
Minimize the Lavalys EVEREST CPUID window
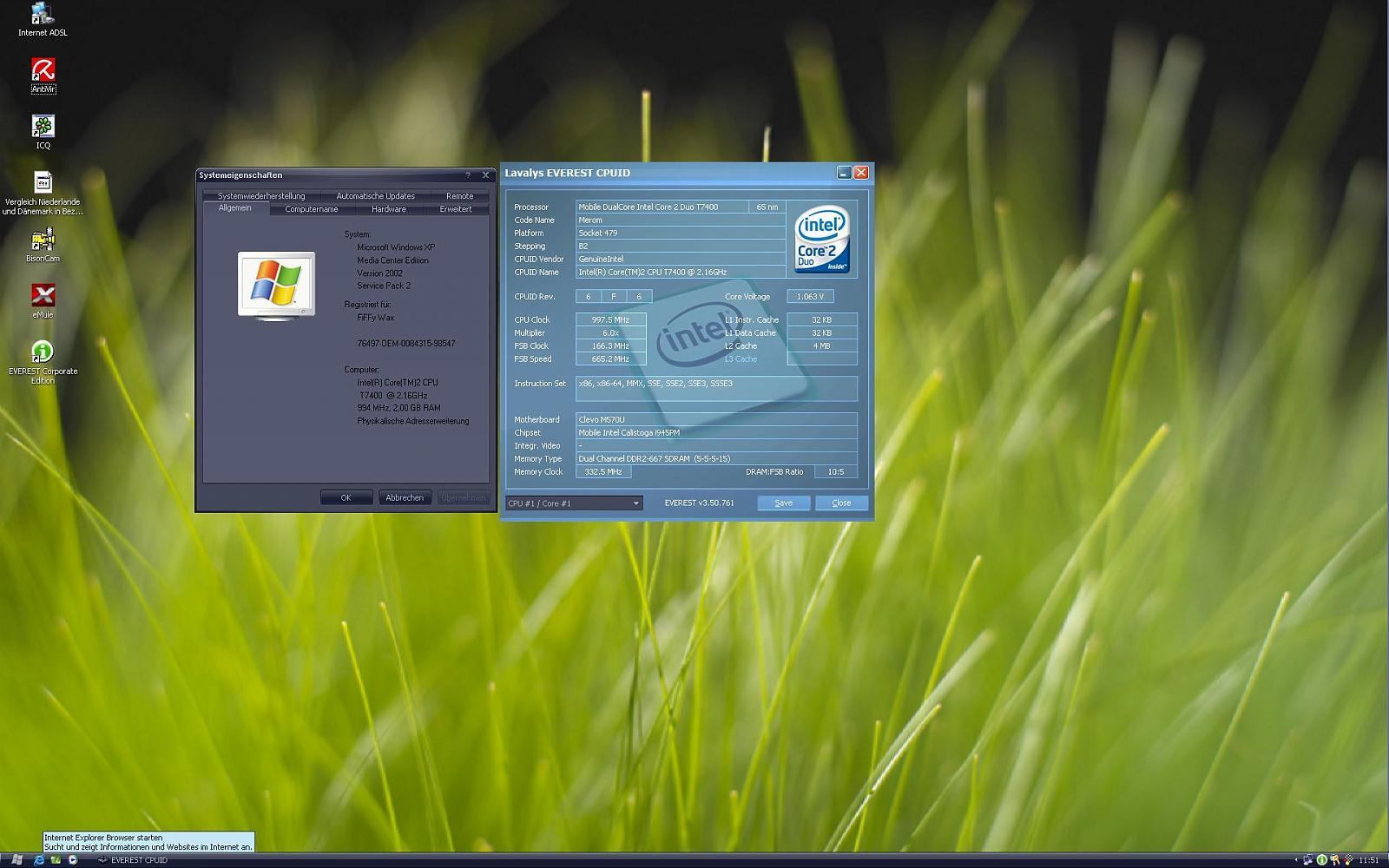tap(844, 173)
